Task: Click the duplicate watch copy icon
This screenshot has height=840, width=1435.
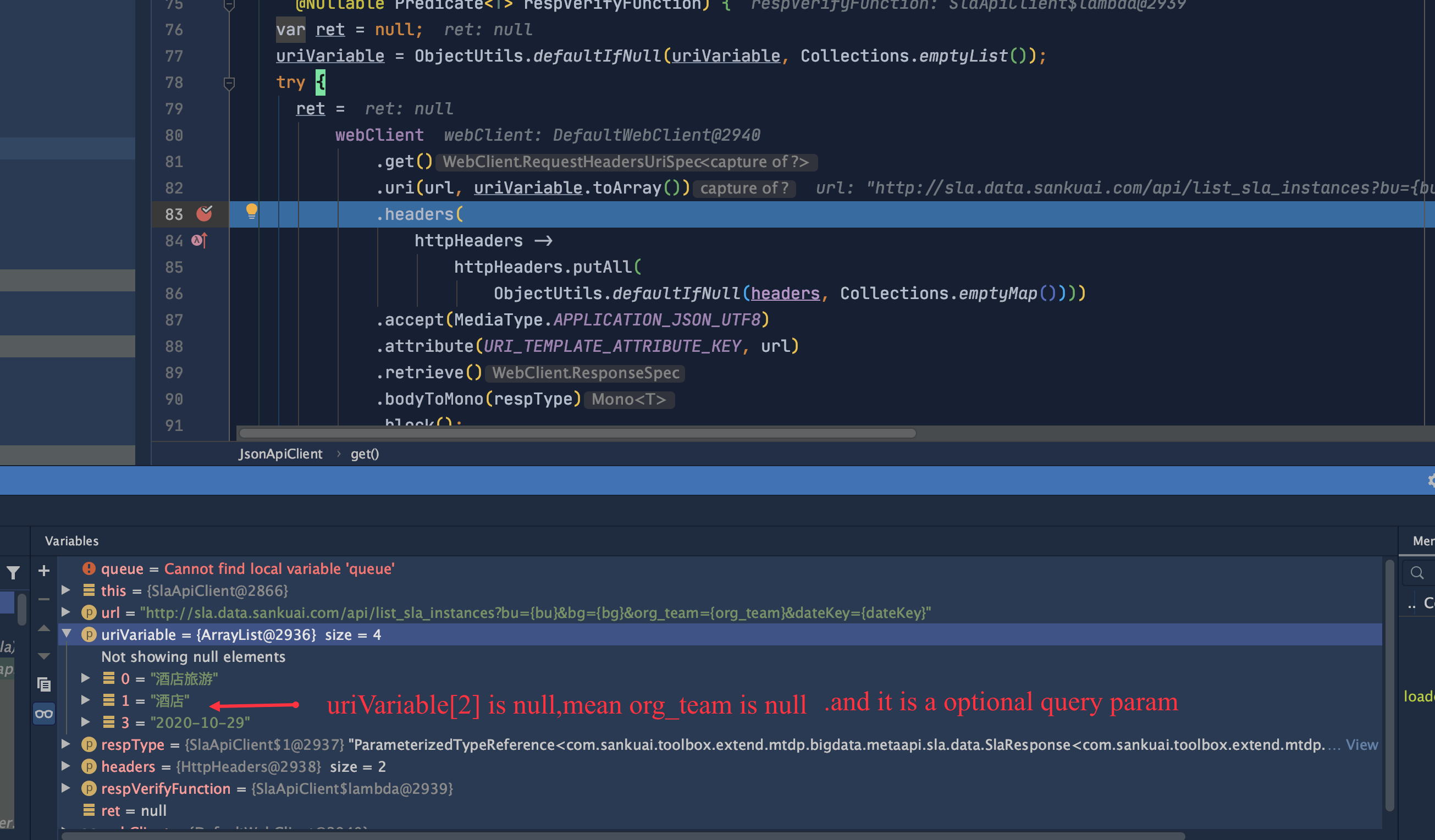Action: 44,684
